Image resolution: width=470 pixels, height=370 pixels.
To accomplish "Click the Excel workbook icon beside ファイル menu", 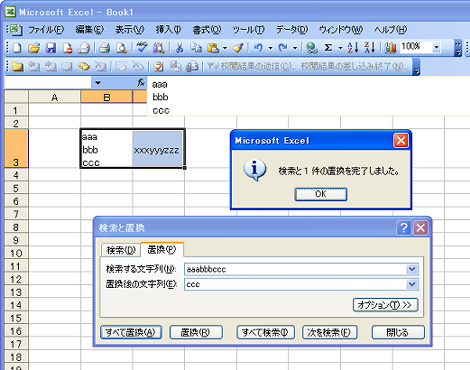I will pyautogui.click(x=15, y=30).
